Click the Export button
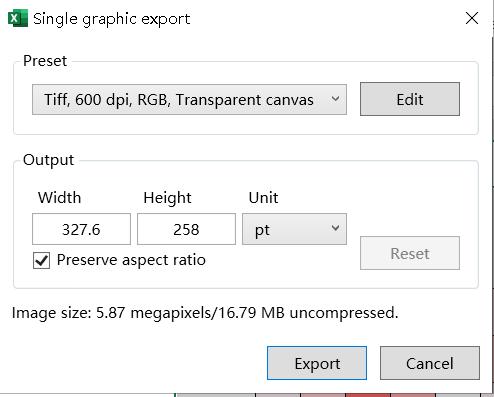The image size is (494, 397). click(317, 363)
